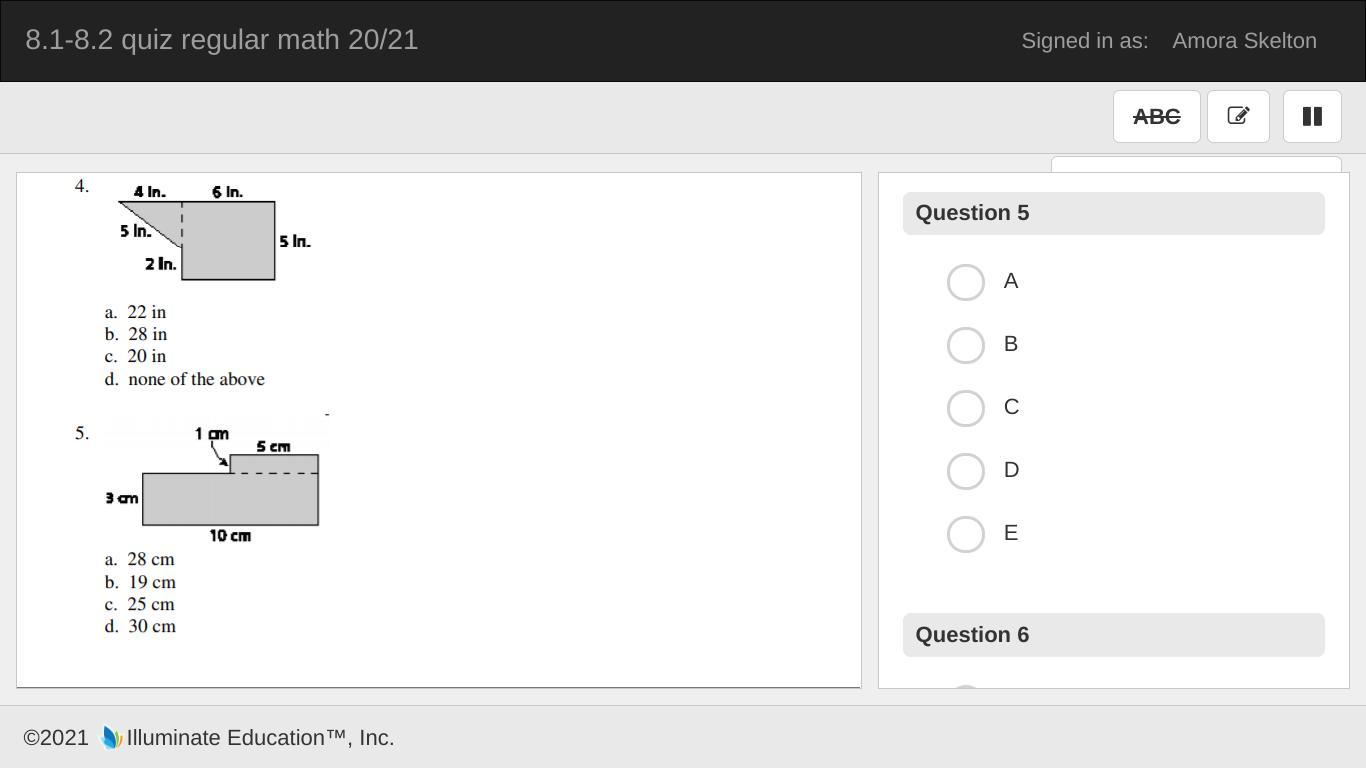
Task: Click the Question 6 header bar
Action: (1113, 635)
